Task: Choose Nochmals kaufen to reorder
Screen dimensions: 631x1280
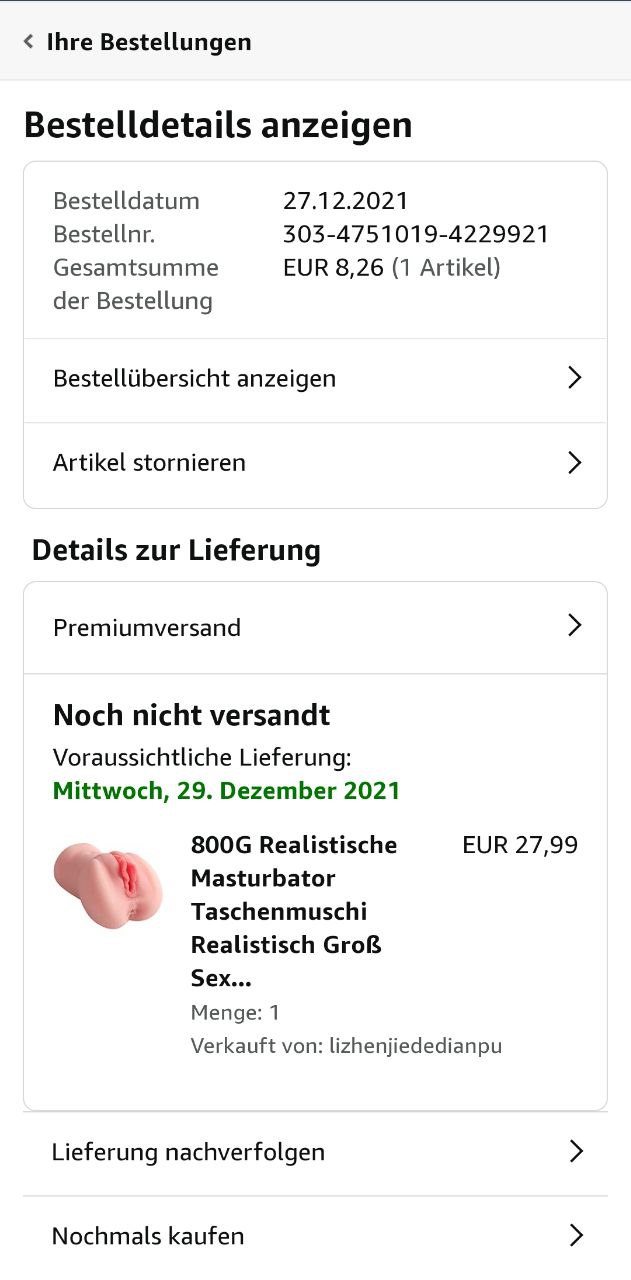Action: coord(148,1236)
